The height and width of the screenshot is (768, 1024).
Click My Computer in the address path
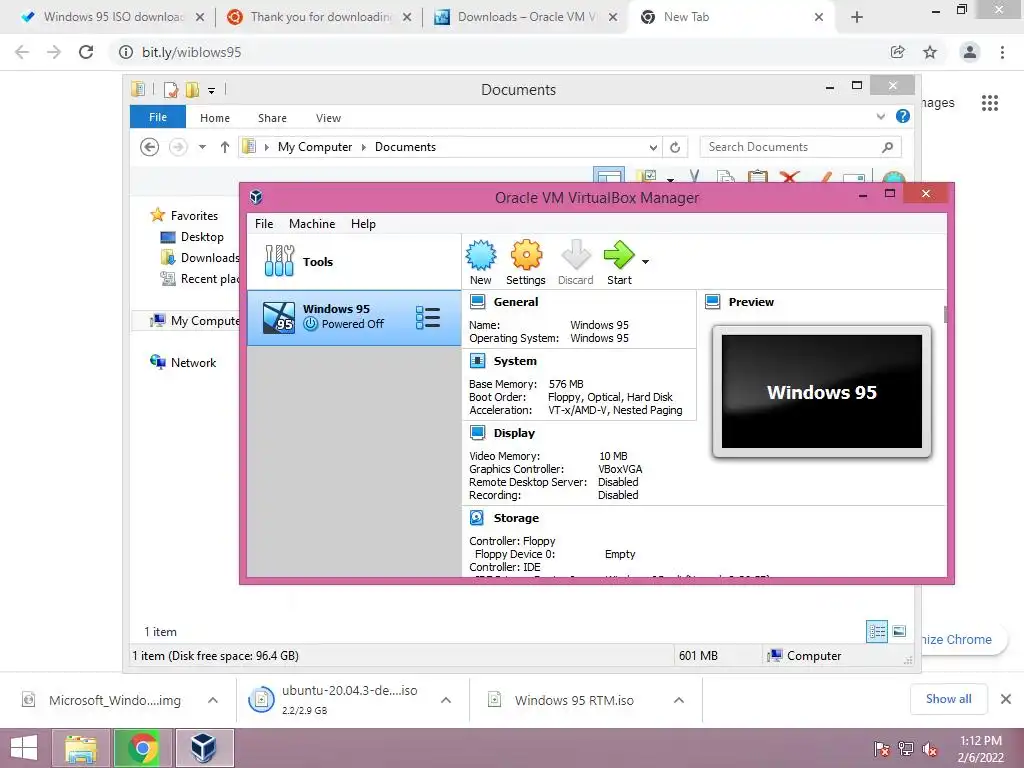[x=315, y=147]
